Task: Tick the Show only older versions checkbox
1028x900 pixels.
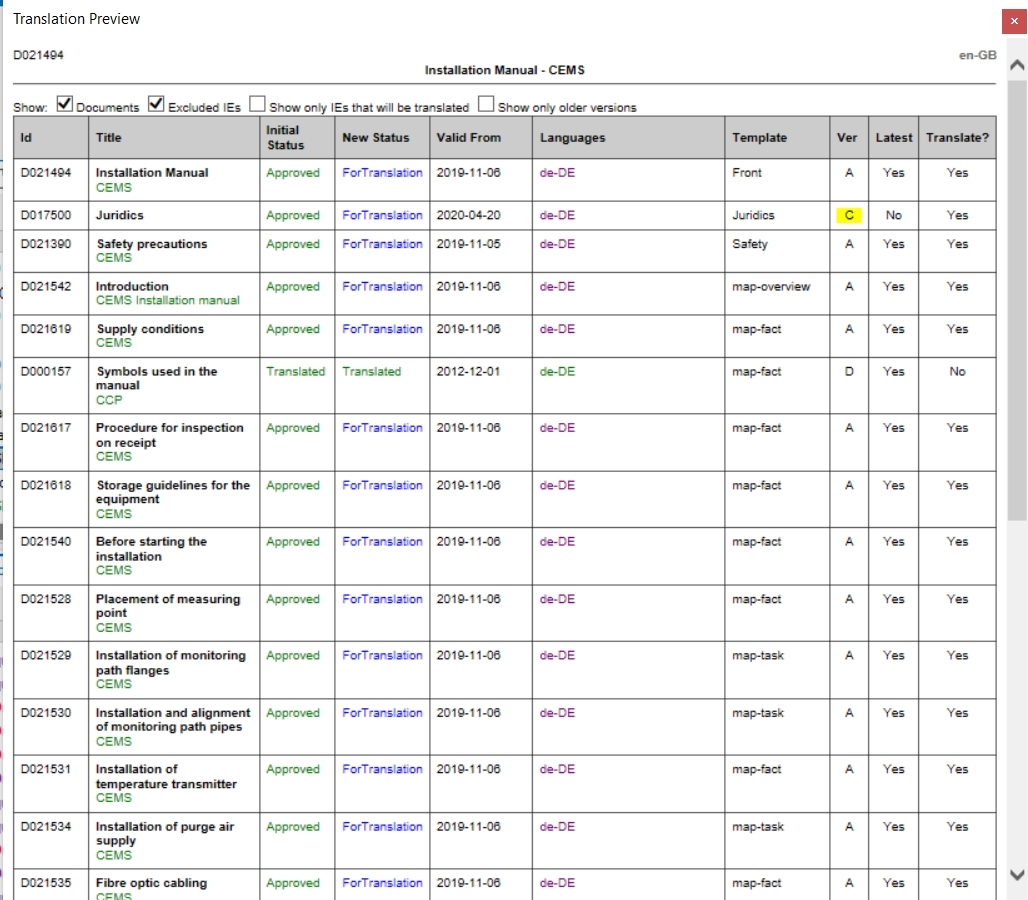Action: 486,105
